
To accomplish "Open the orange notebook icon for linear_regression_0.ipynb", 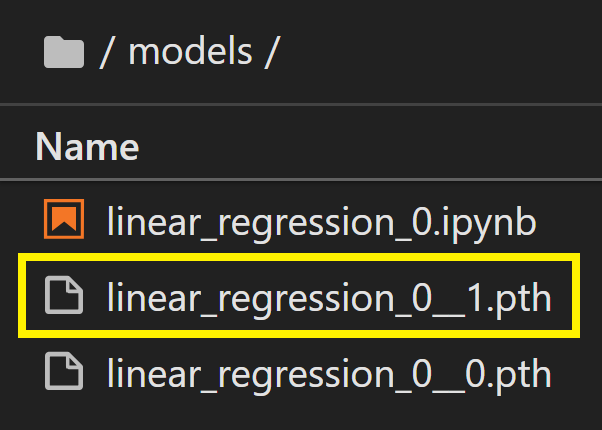I will click(64, 219).
